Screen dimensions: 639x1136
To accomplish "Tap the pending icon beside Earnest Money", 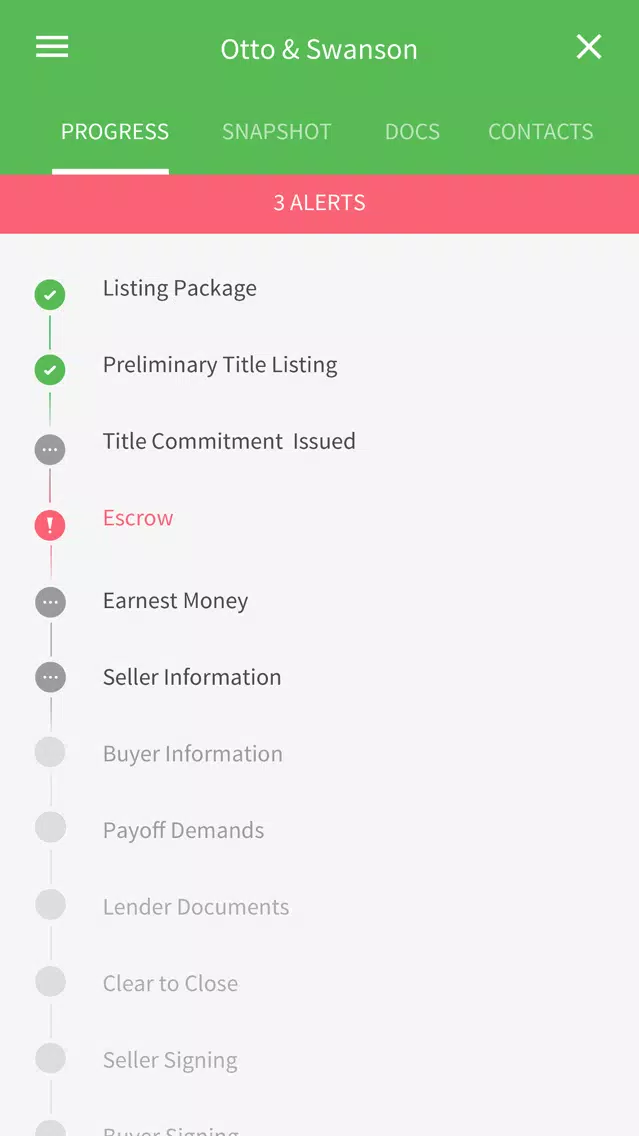I will click(50, 602).
